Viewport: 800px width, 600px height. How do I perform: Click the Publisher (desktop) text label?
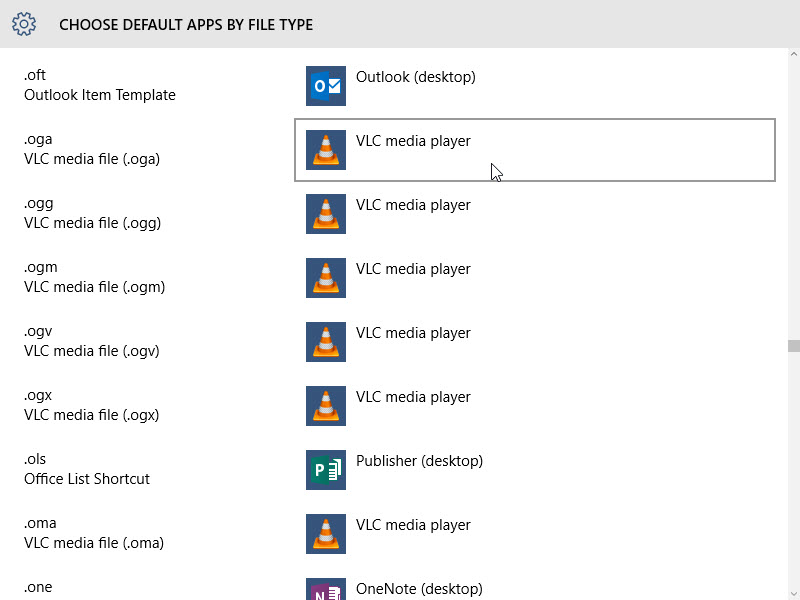point(417,461)
